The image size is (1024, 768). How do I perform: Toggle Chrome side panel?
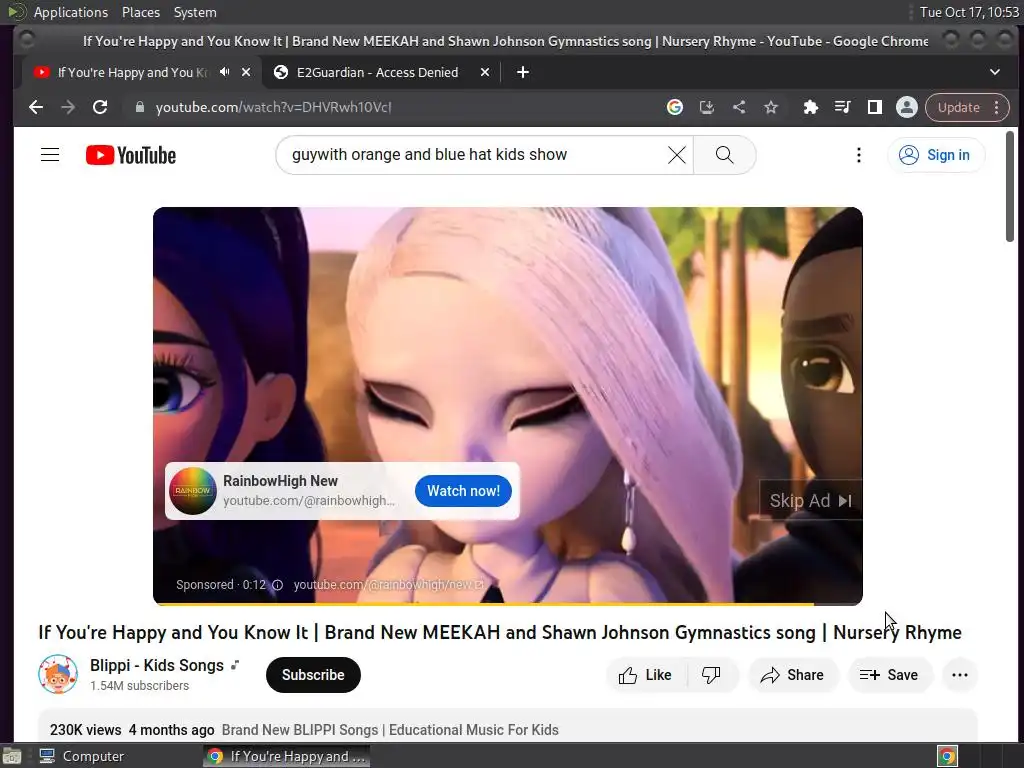pos(874,107)
